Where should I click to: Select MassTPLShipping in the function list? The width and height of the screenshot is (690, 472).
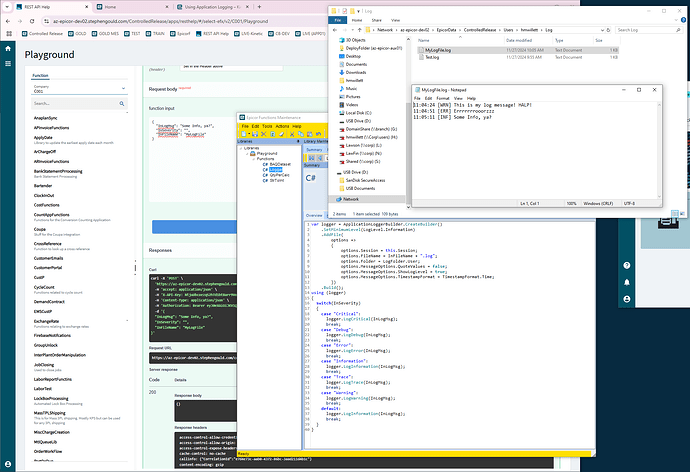point(50,413)
